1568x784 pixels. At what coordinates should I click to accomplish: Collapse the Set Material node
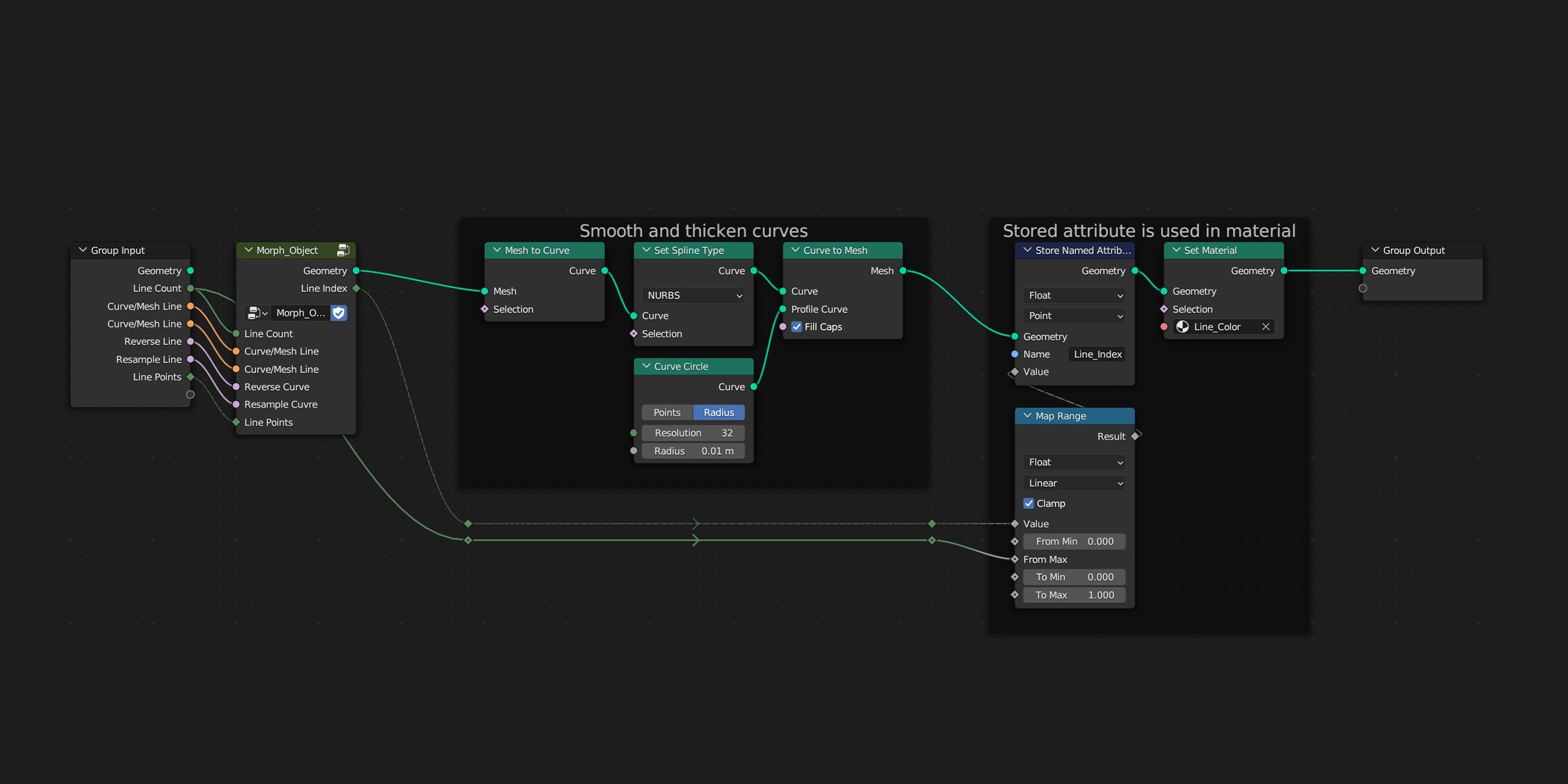pyautogui.click(x=1177, y=250)
